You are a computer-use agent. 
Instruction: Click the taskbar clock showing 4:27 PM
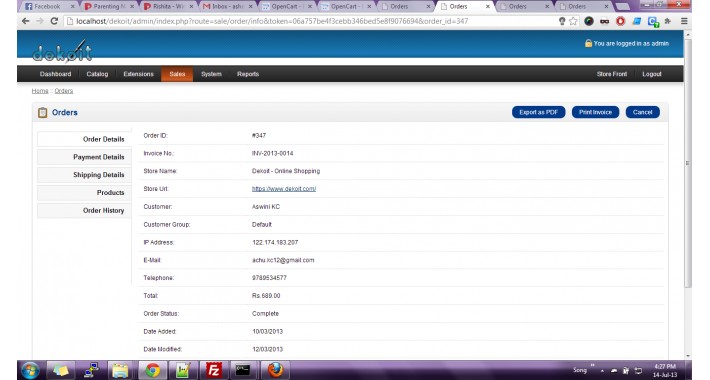click(665, 370)
